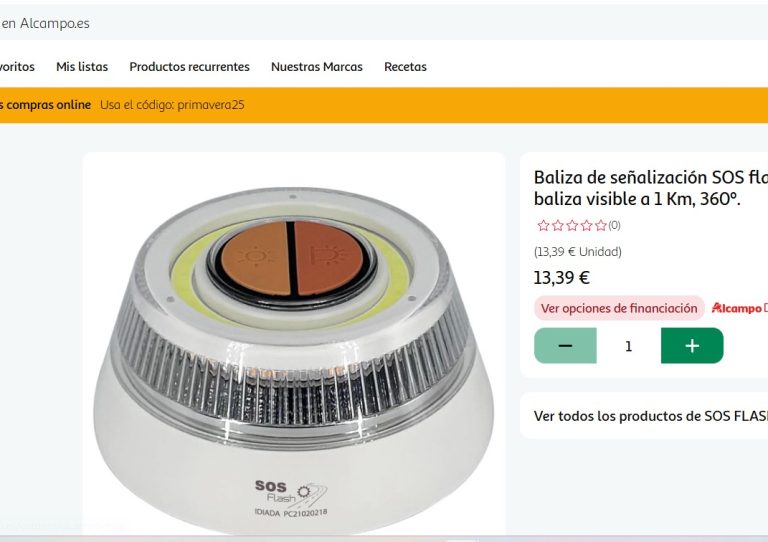The height and width of the screenshot is (542, 768).
Task: Open the Recetas menu item
Action: point(406,67)
